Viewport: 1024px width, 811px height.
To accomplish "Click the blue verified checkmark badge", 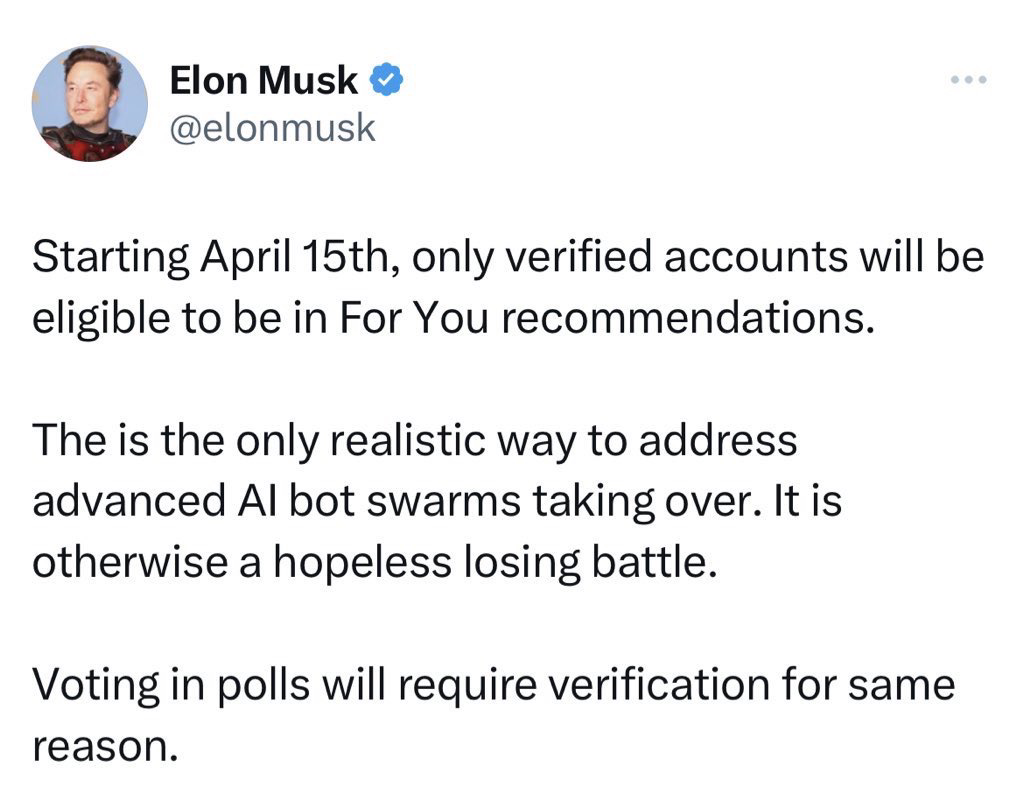I will [x=387, y=80].
